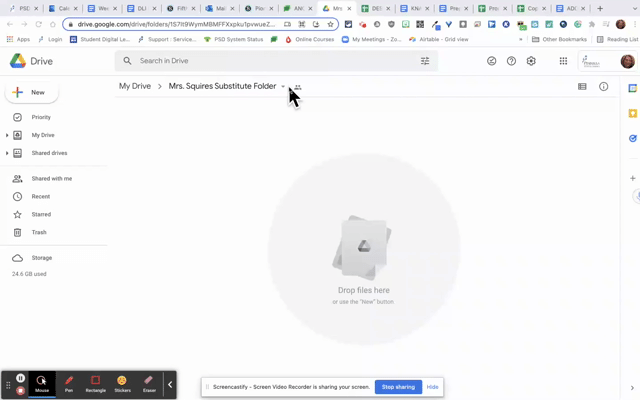Click the browser address bar
The image size is (640, 400).
click(176, 24)
